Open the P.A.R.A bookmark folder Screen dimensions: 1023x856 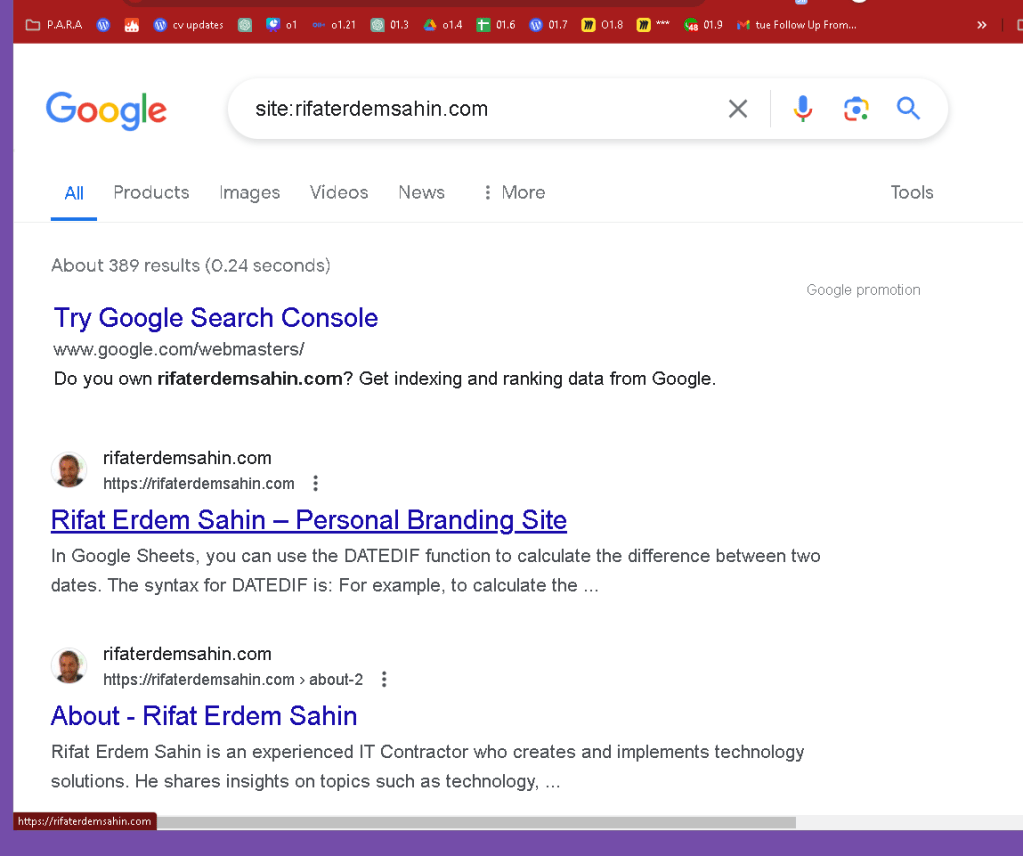tap(53, 25)
